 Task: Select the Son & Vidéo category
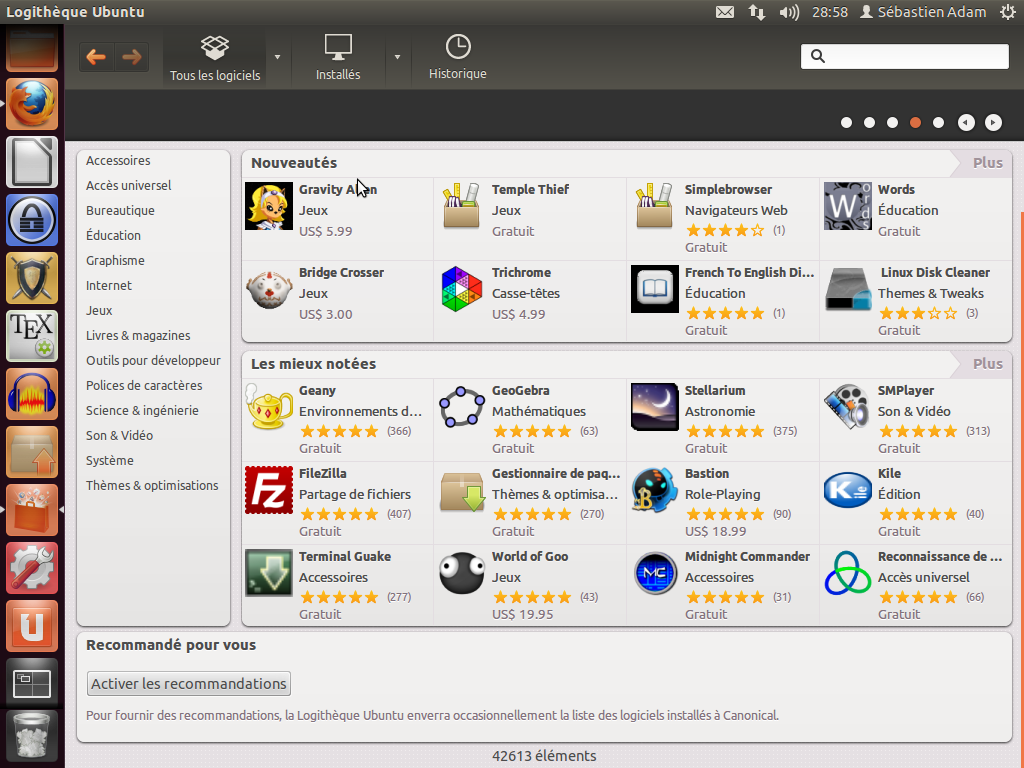[120, 436]
